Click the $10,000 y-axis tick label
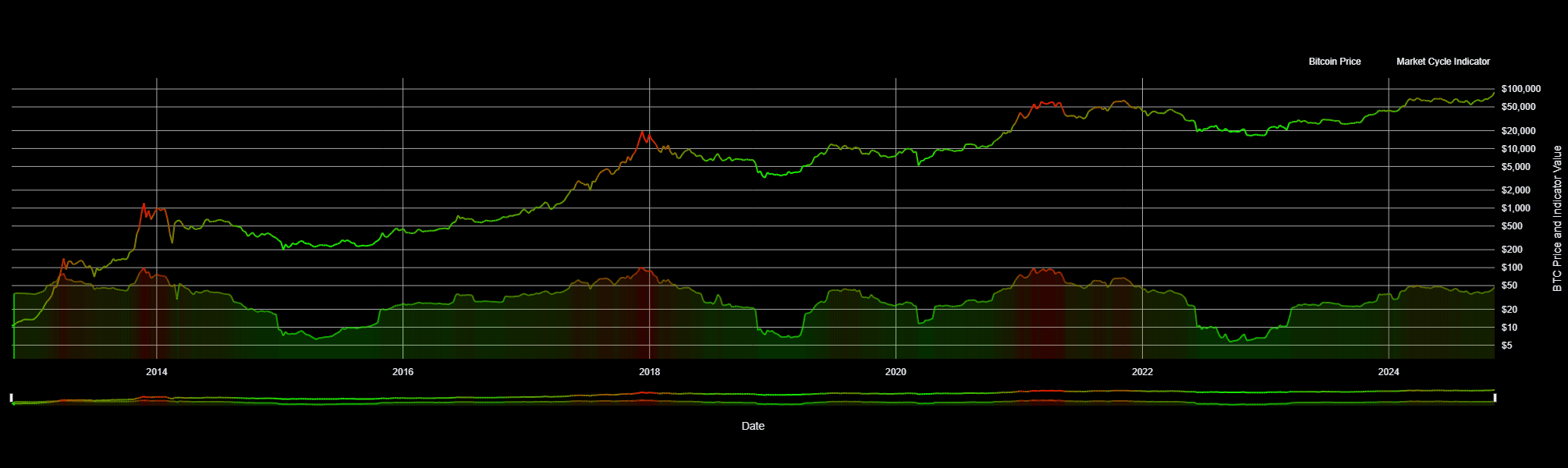 [1518, 149]
